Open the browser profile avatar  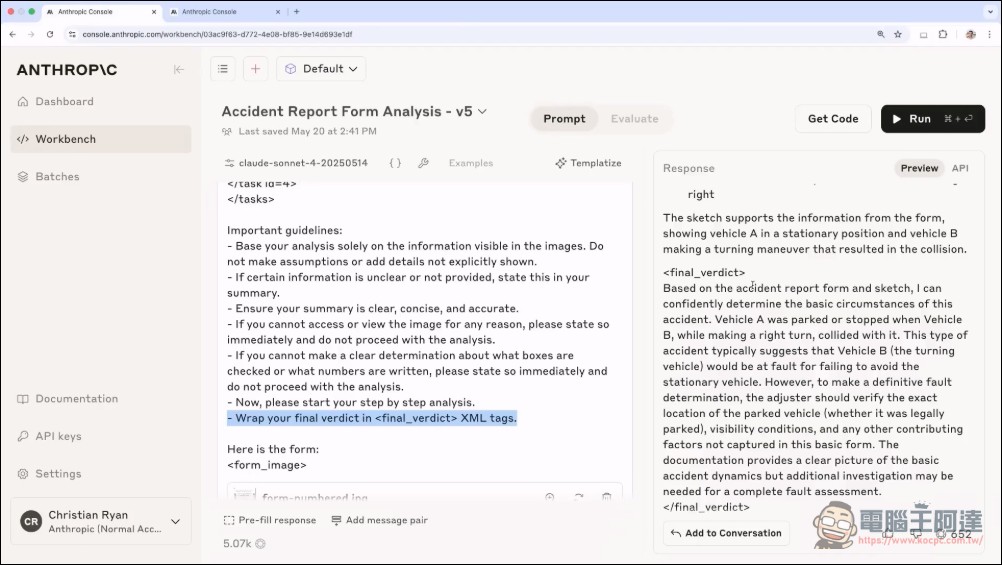coord(971,35)
